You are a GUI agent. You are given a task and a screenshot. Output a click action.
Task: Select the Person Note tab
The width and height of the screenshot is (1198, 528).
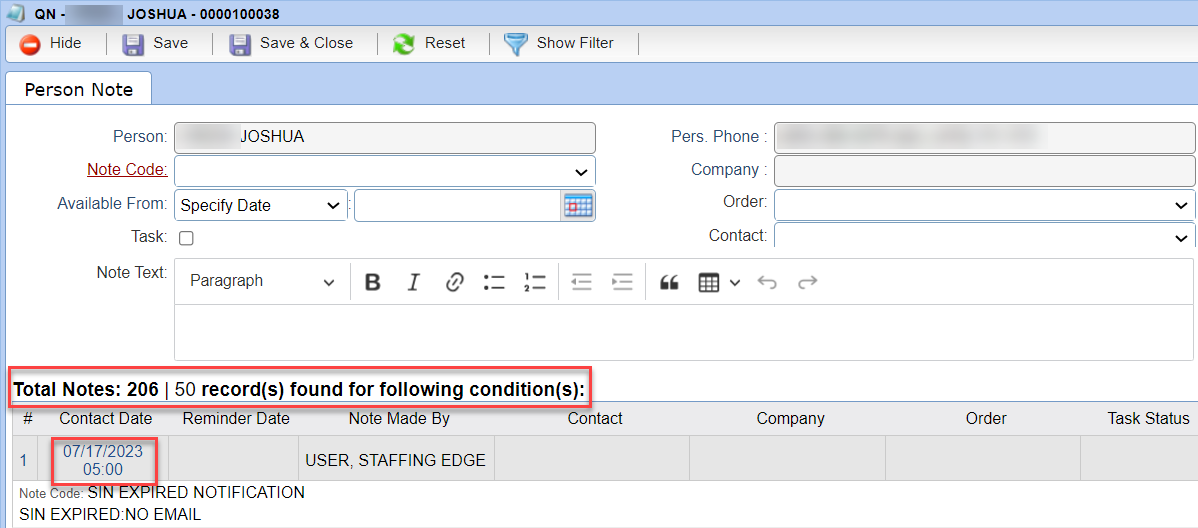coord(79,89)
